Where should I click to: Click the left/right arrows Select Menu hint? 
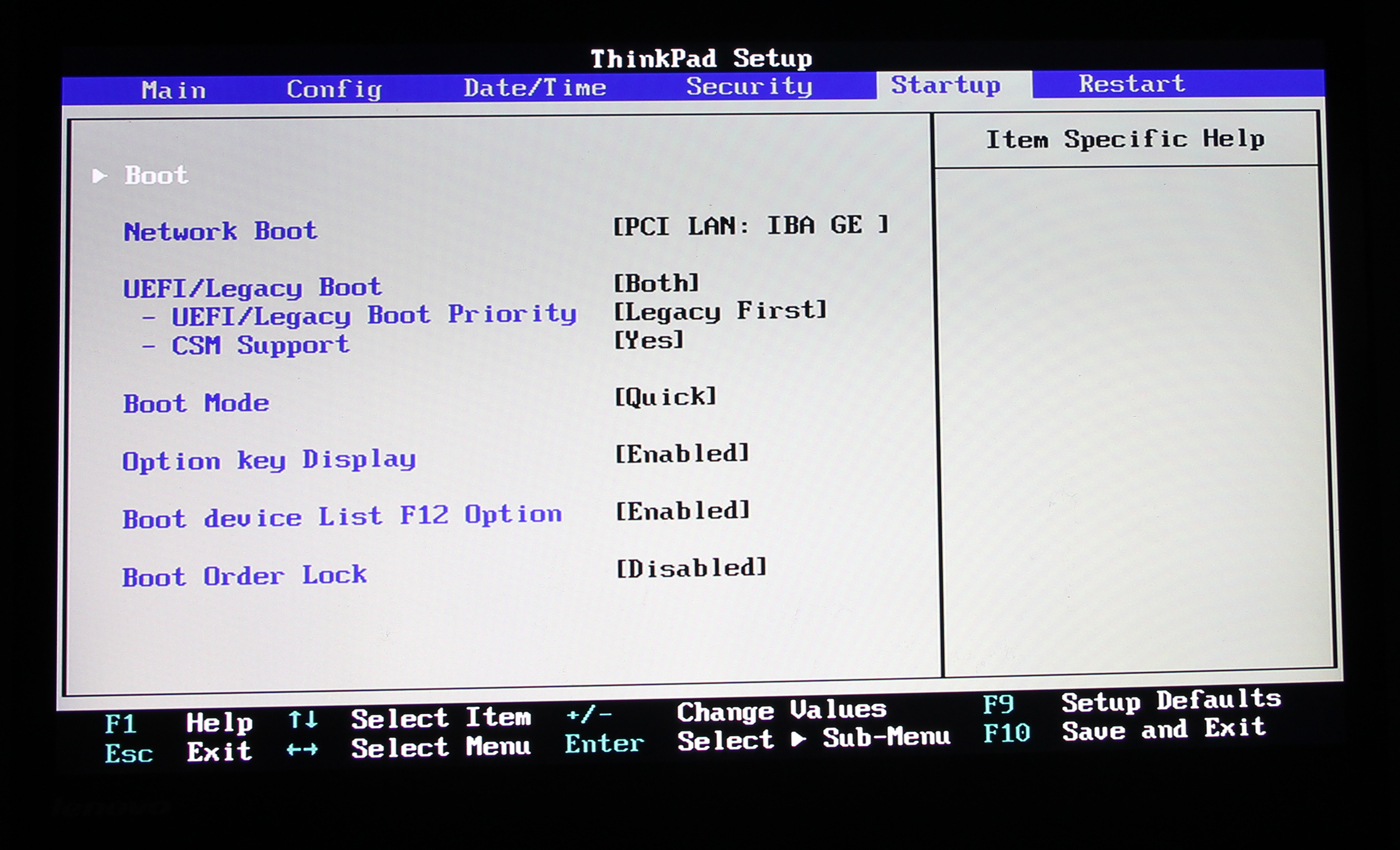408,747
